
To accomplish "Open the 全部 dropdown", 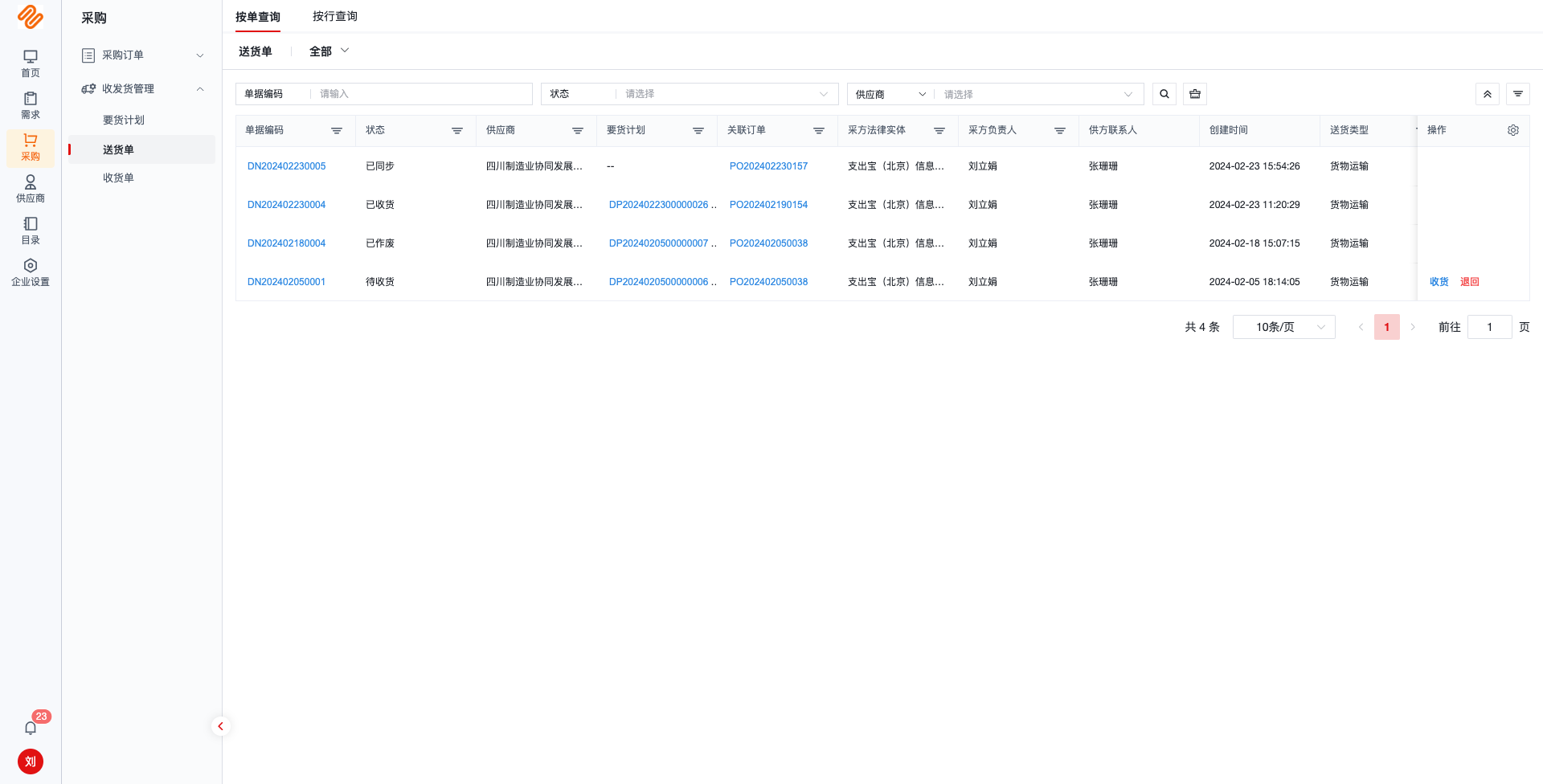I will (329, 51).
